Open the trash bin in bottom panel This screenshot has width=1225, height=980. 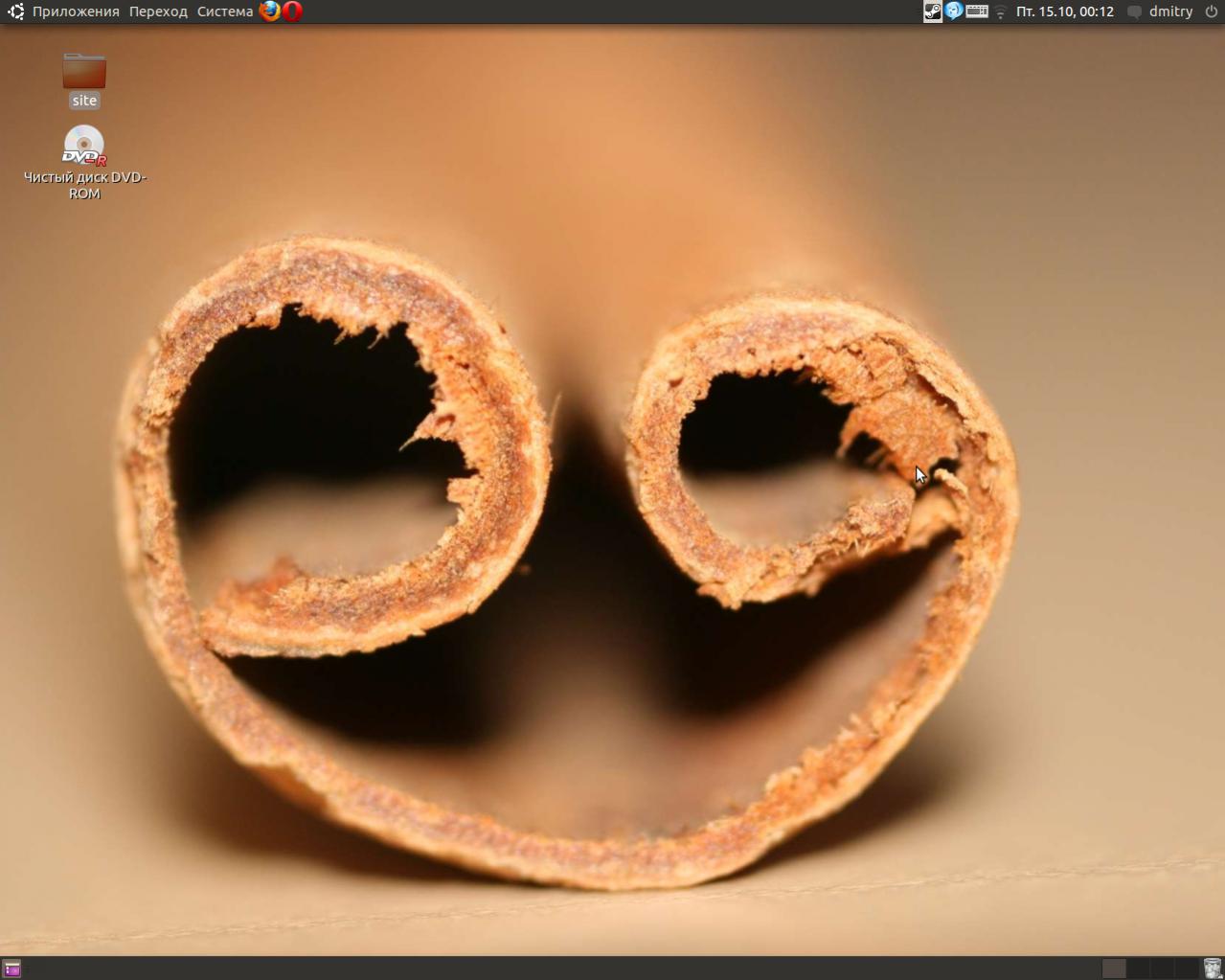[x=1213, y=969]
